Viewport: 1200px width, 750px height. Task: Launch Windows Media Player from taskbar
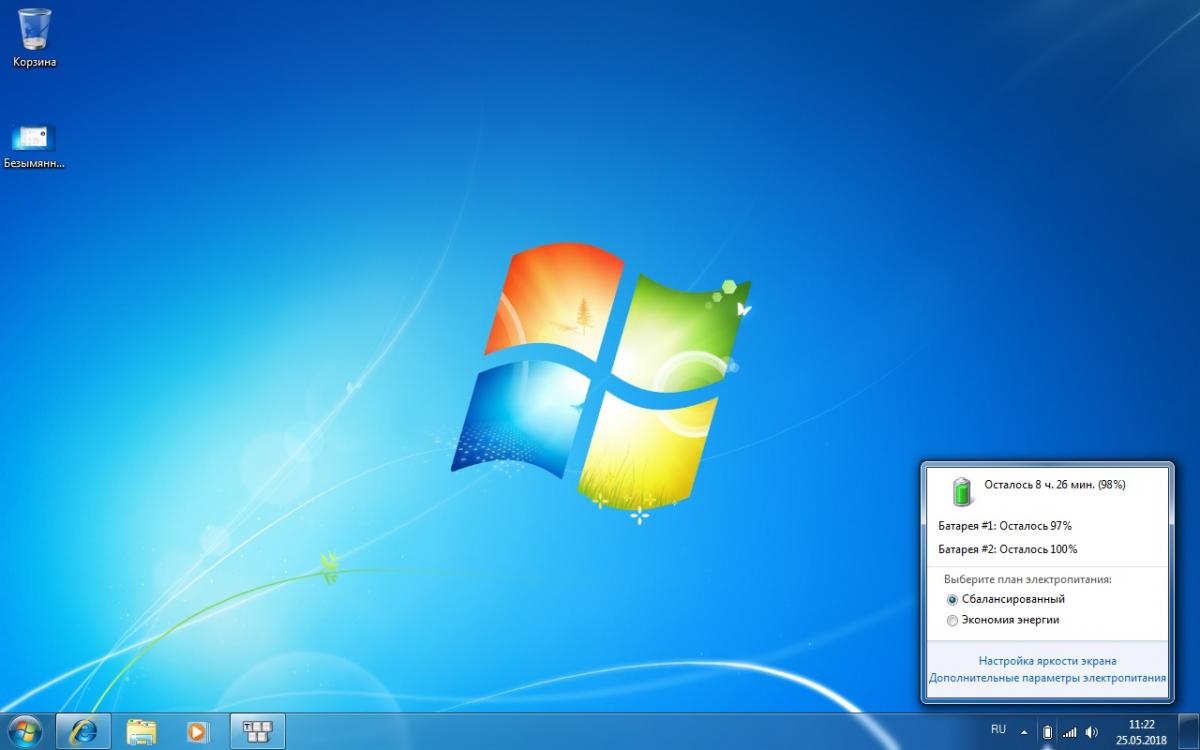pos(197,732)
